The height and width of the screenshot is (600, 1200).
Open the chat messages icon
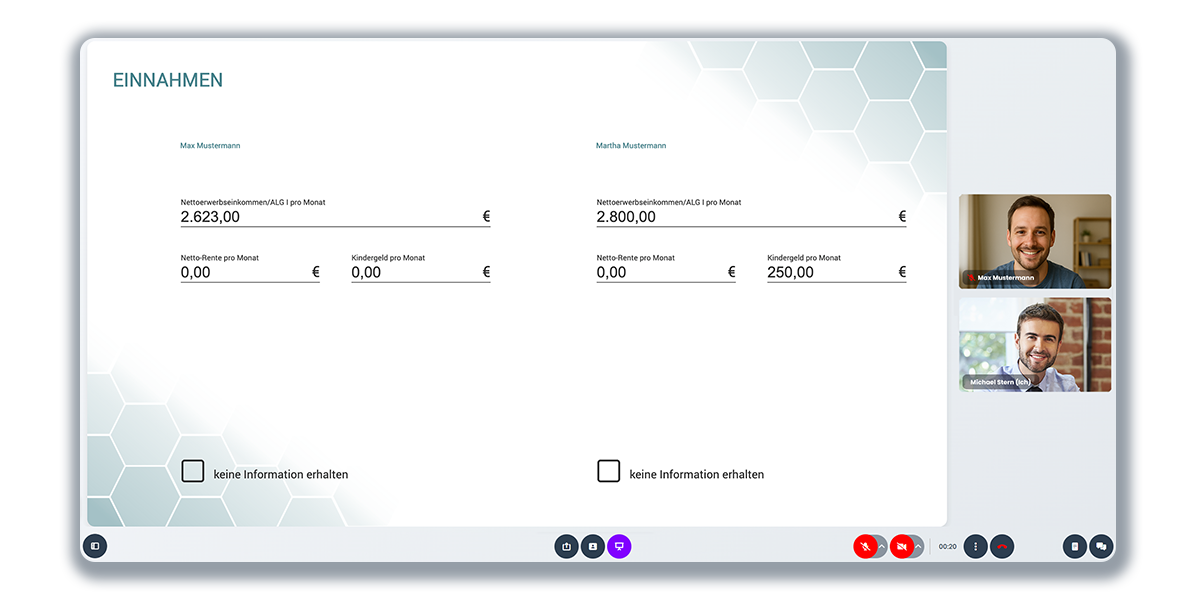tap(1101, 546)
